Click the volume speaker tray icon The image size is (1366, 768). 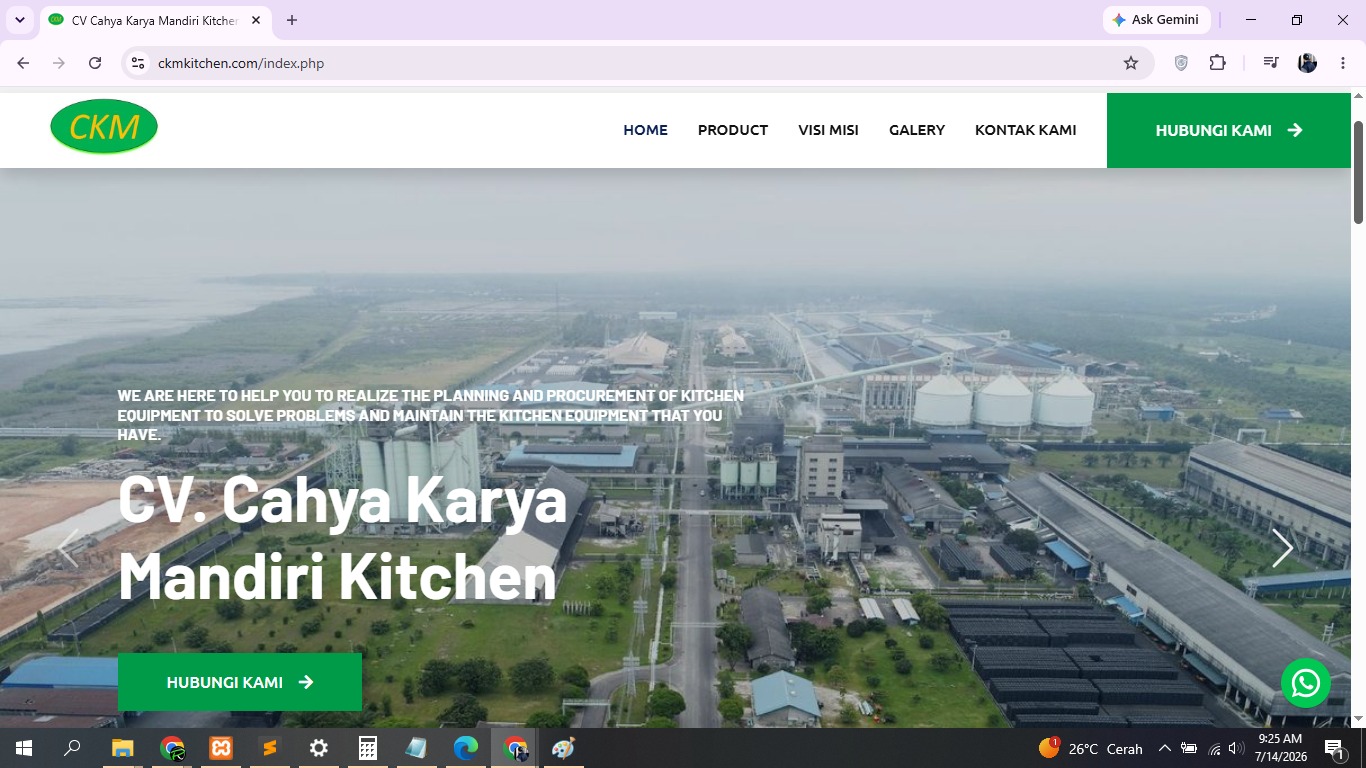[1237, 748]
